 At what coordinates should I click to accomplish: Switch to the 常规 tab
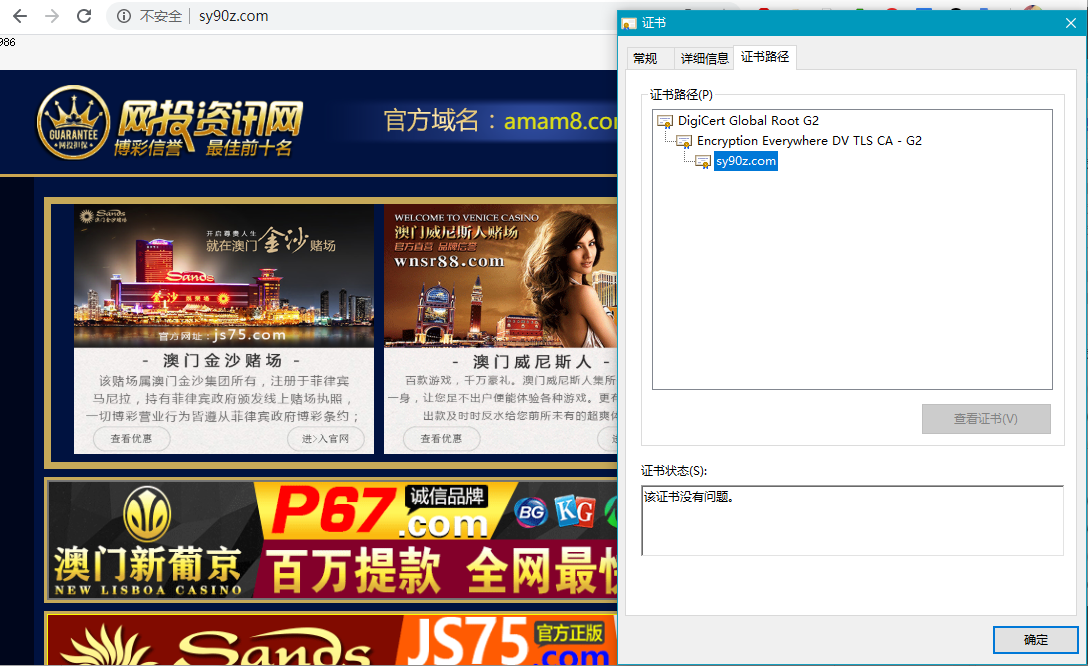645,58
